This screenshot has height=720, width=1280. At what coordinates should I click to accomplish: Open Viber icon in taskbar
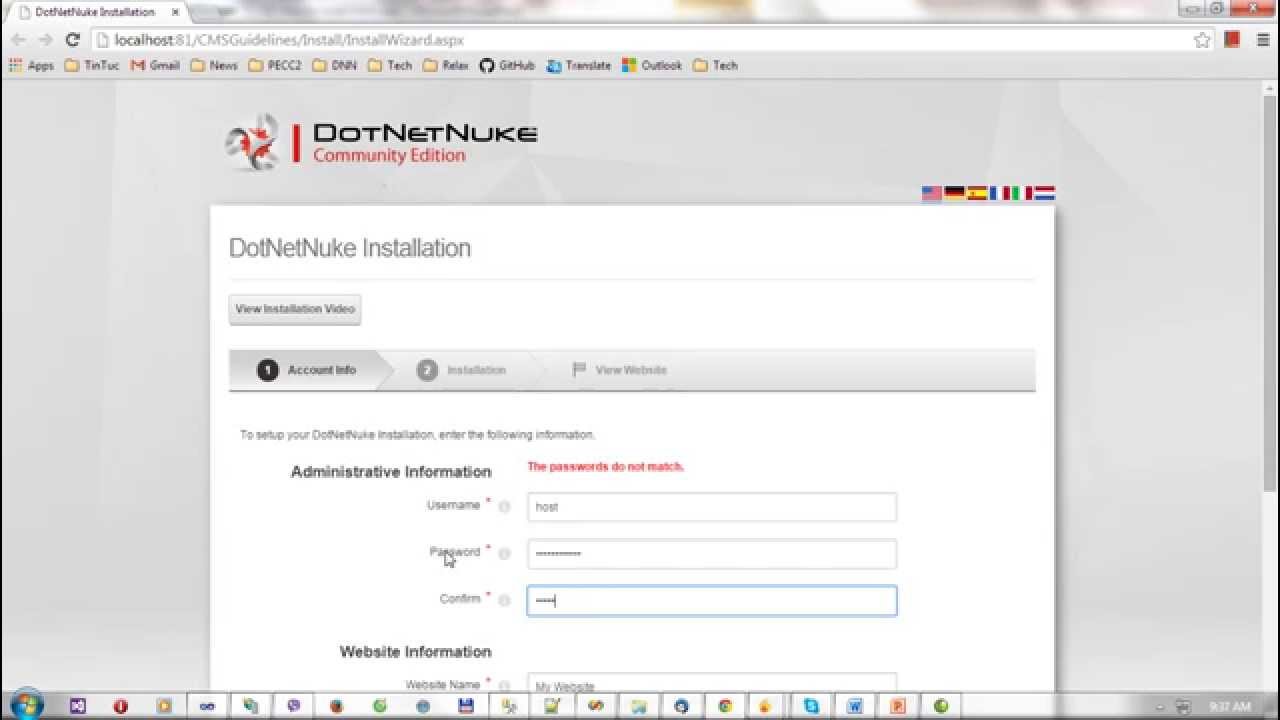coord(293,705)
